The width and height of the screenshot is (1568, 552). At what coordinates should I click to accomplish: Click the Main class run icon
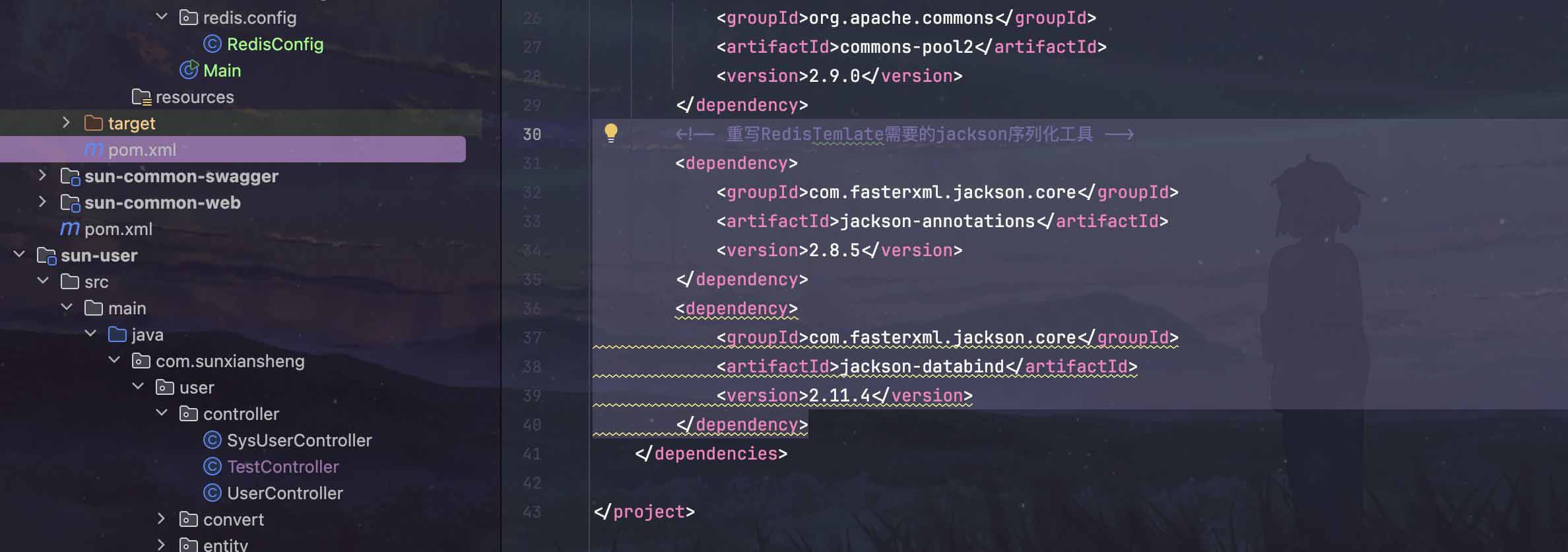pos(189,70)
